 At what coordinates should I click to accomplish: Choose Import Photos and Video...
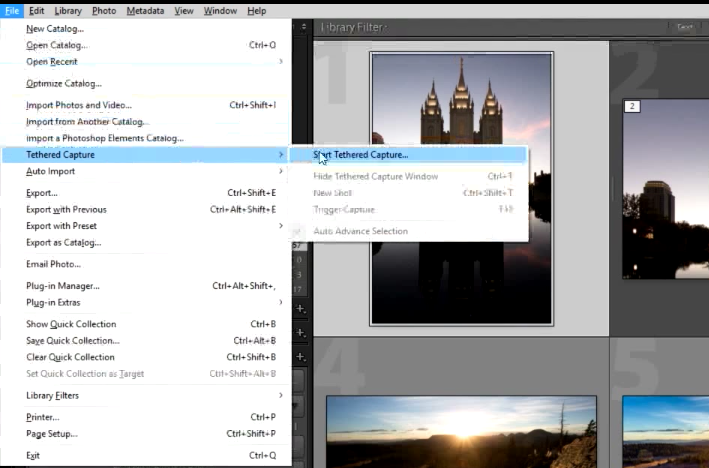(146, 105)
